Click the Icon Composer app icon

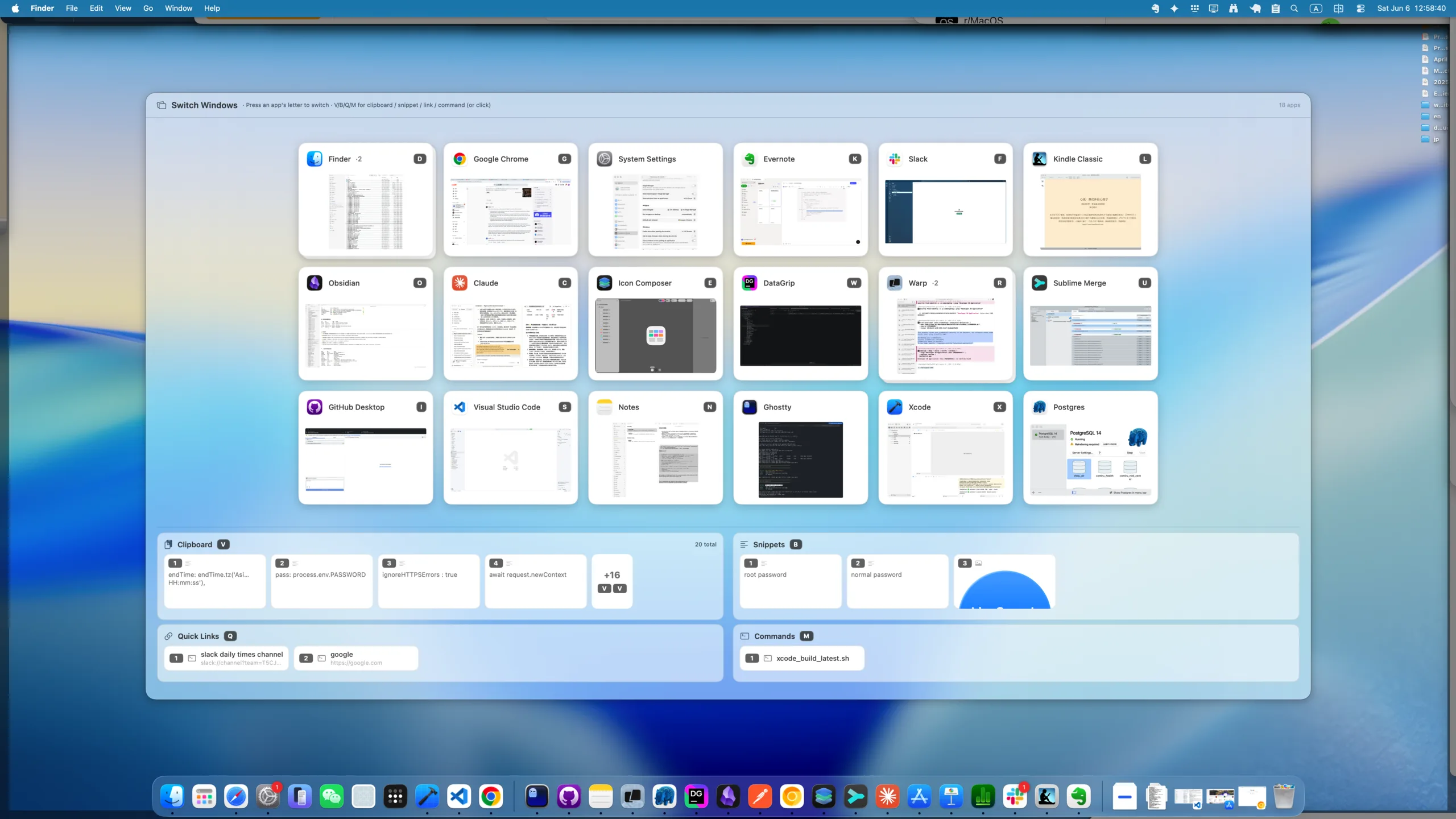[x=605, y=283]
